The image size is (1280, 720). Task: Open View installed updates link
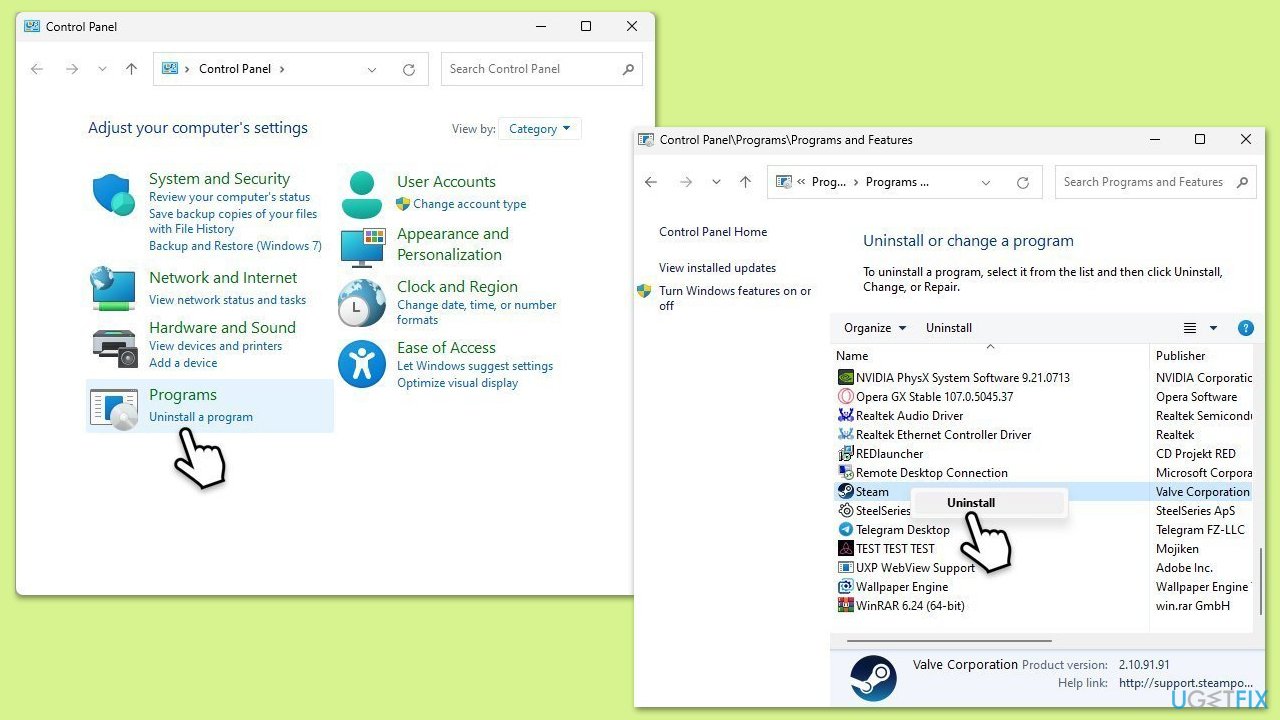click(717, 268)
